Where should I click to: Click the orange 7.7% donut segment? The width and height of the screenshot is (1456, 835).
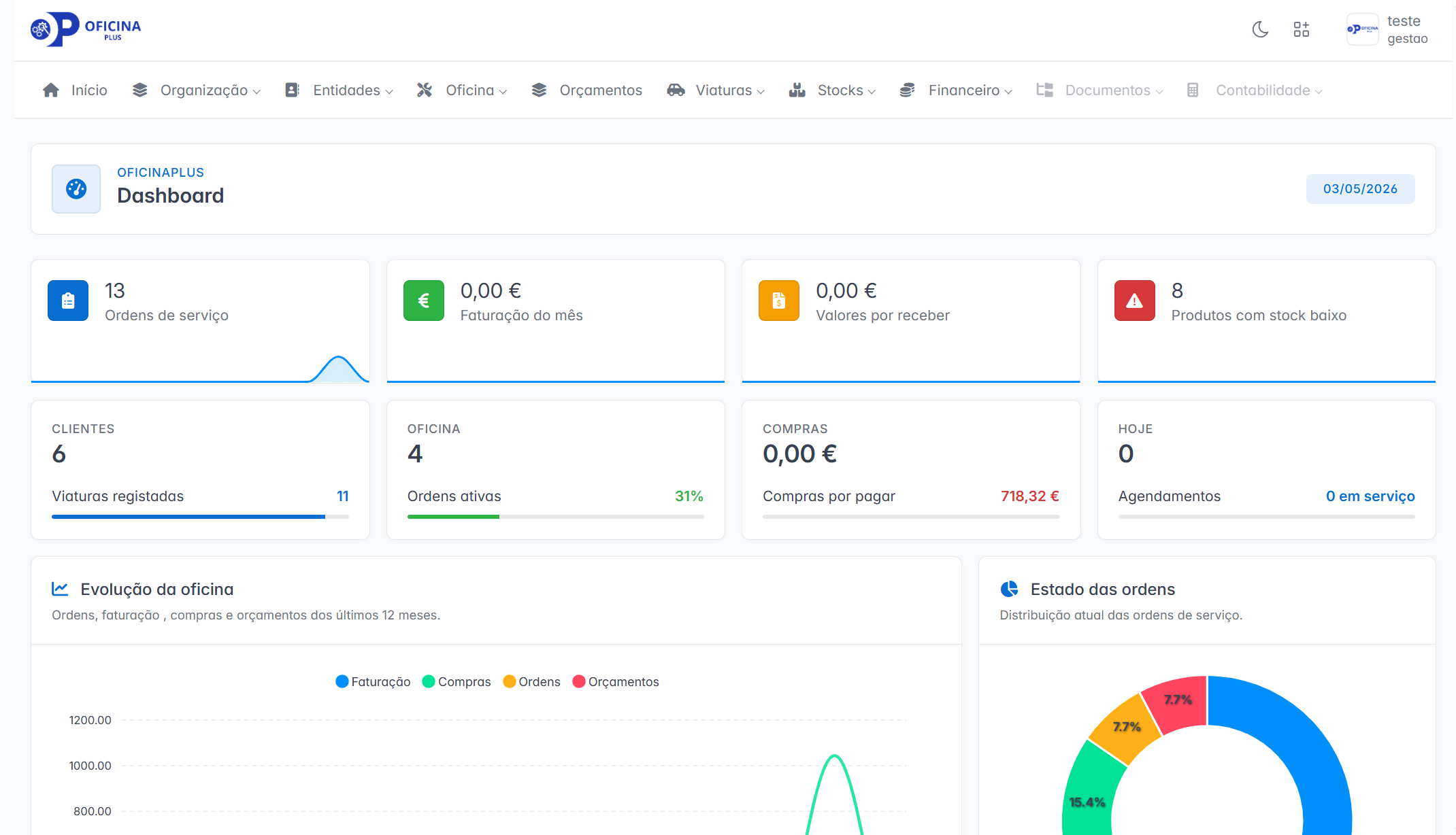[x=1125, y=729]
